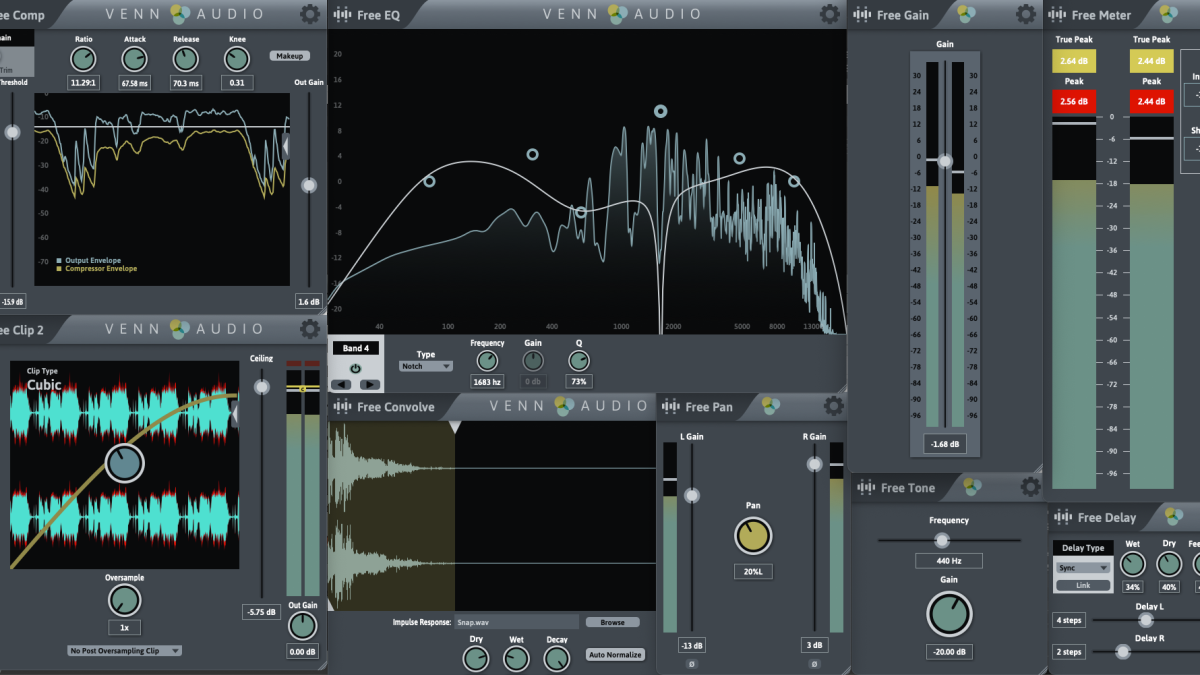The image size is (1200, 675).
Task: Toggle the Band 4 power button
Action: (355, 369)
